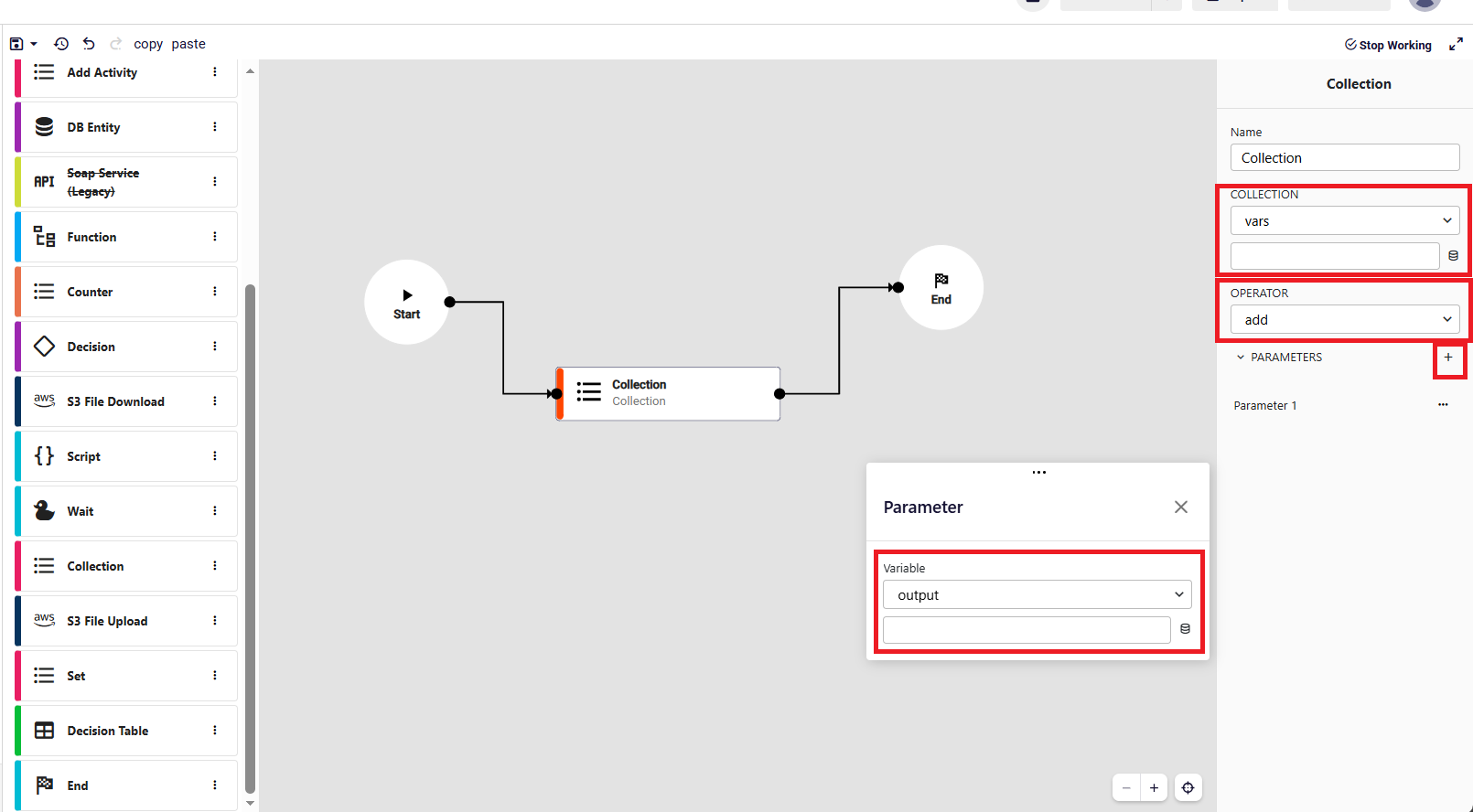Open Parameter 1 options ellipsis
Viewport: 1473px width, 812px height.
[x=1443, y=404]
